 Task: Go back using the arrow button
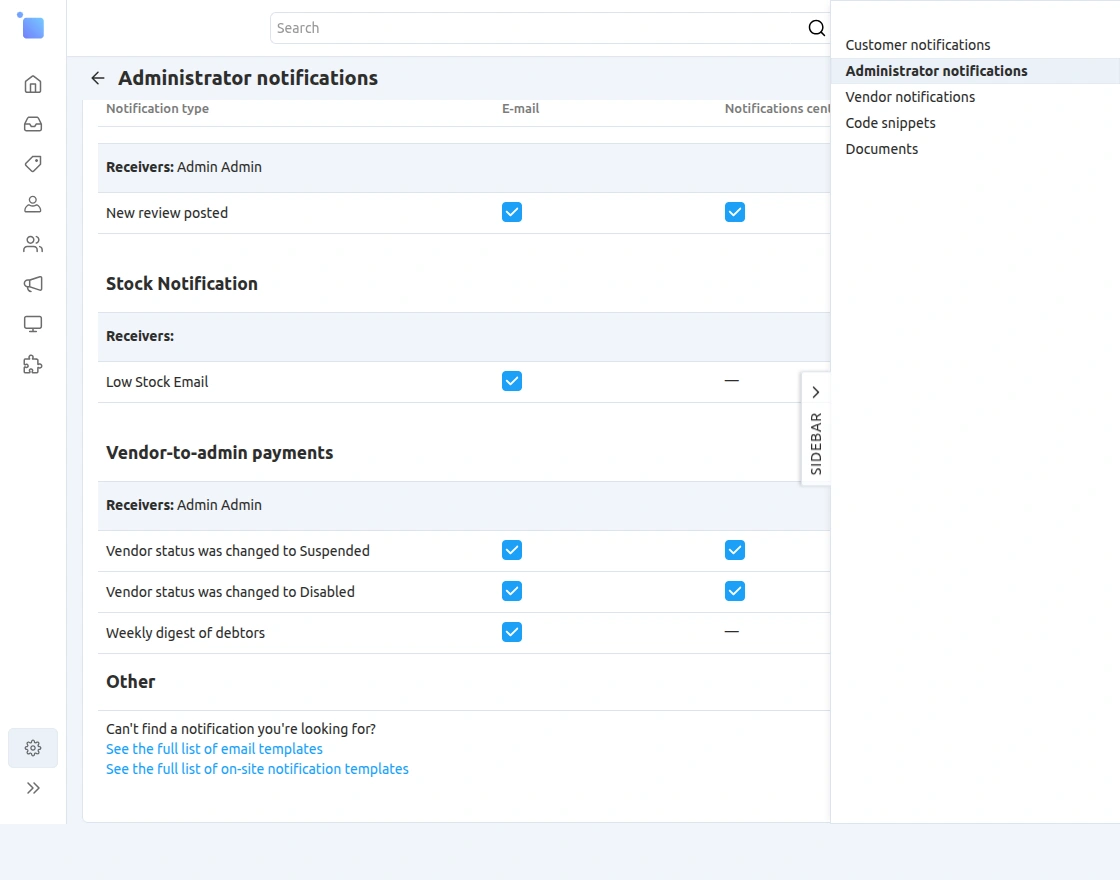click(x=97, y=78)
